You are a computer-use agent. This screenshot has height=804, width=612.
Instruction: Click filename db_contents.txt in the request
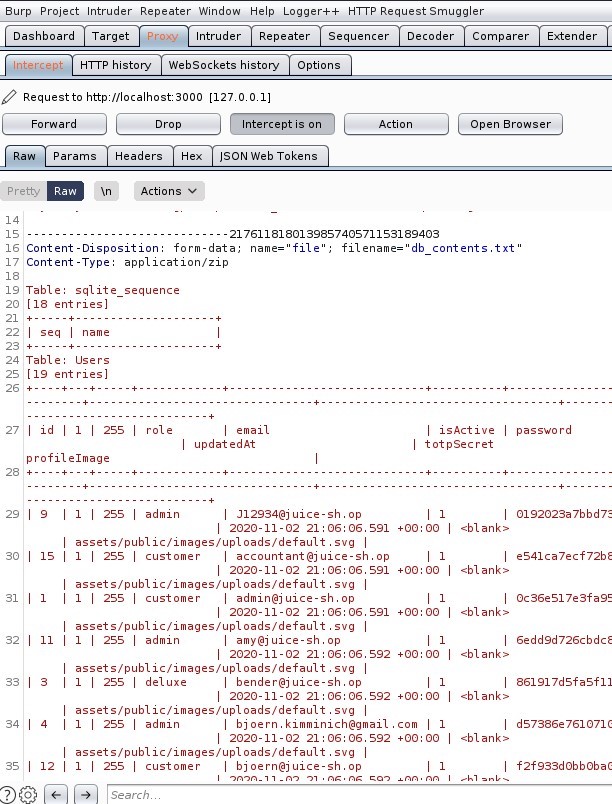(x=463, y=248)
